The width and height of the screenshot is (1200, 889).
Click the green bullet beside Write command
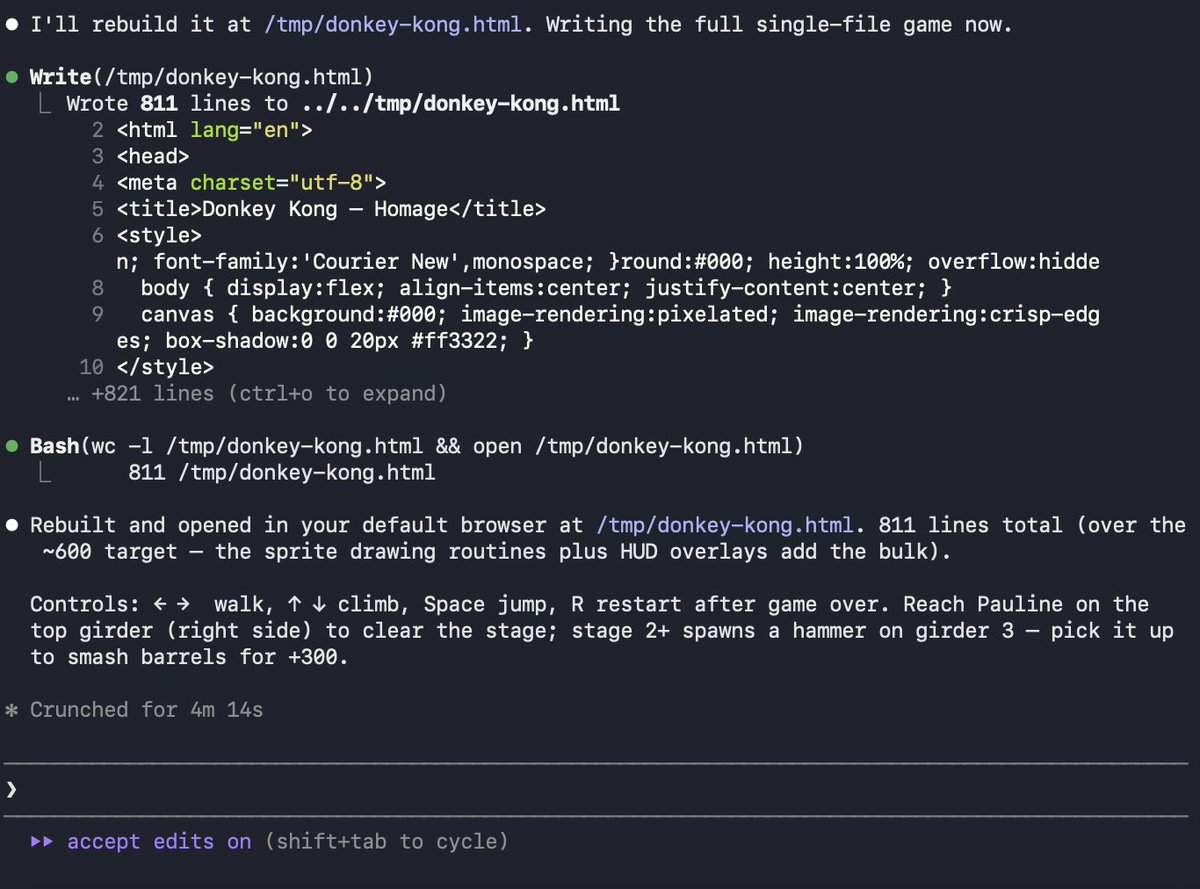pos(11,77)
